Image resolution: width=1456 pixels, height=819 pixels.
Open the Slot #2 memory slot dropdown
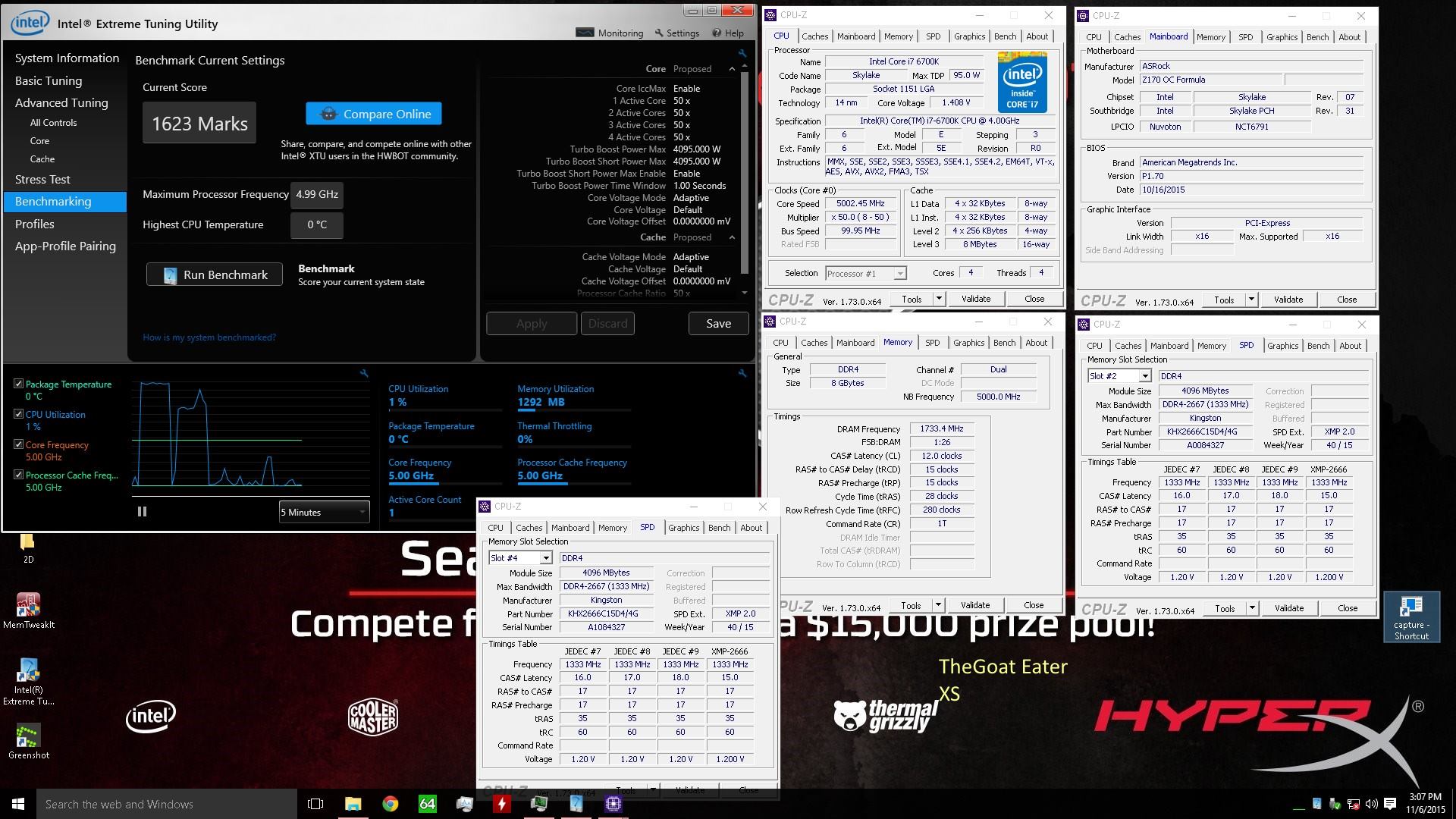[x=1119, y=376]
